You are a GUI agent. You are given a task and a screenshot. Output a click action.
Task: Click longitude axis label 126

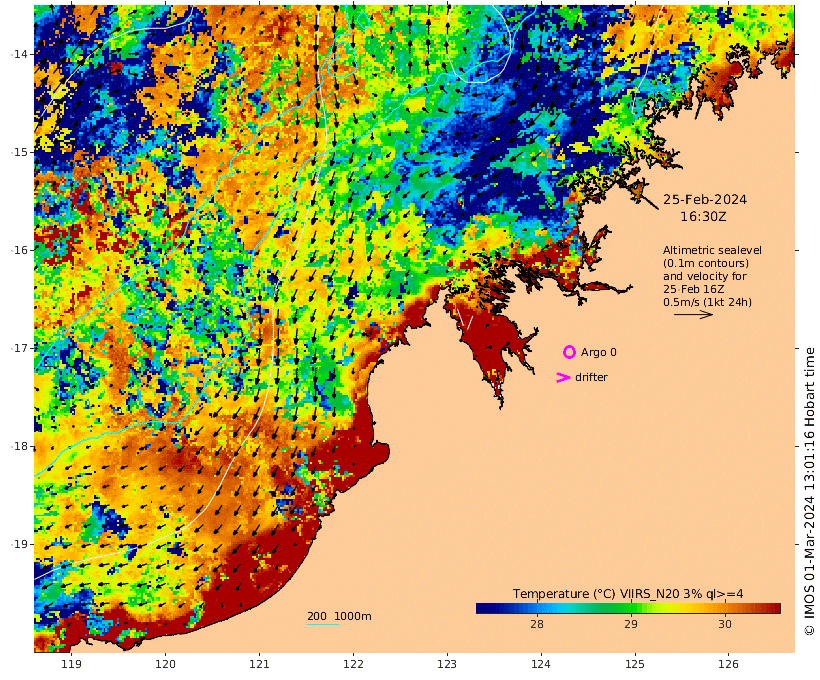[728, 664]
